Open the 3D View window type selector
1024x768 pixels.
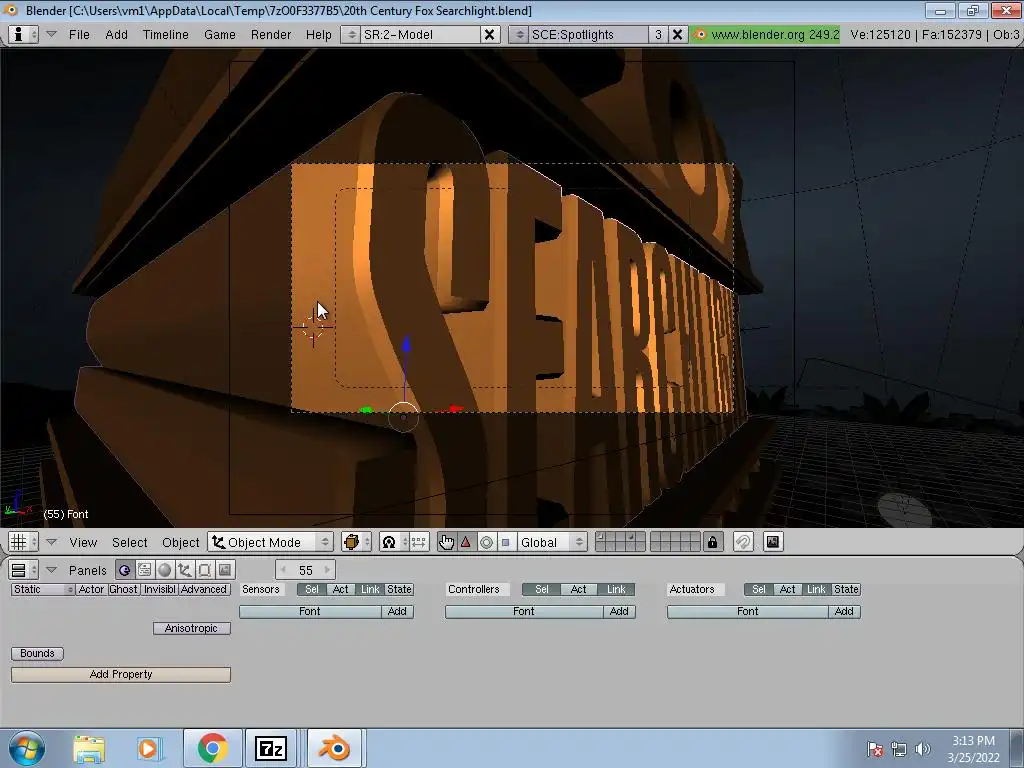pyautogui.click(x=24, y=542)
